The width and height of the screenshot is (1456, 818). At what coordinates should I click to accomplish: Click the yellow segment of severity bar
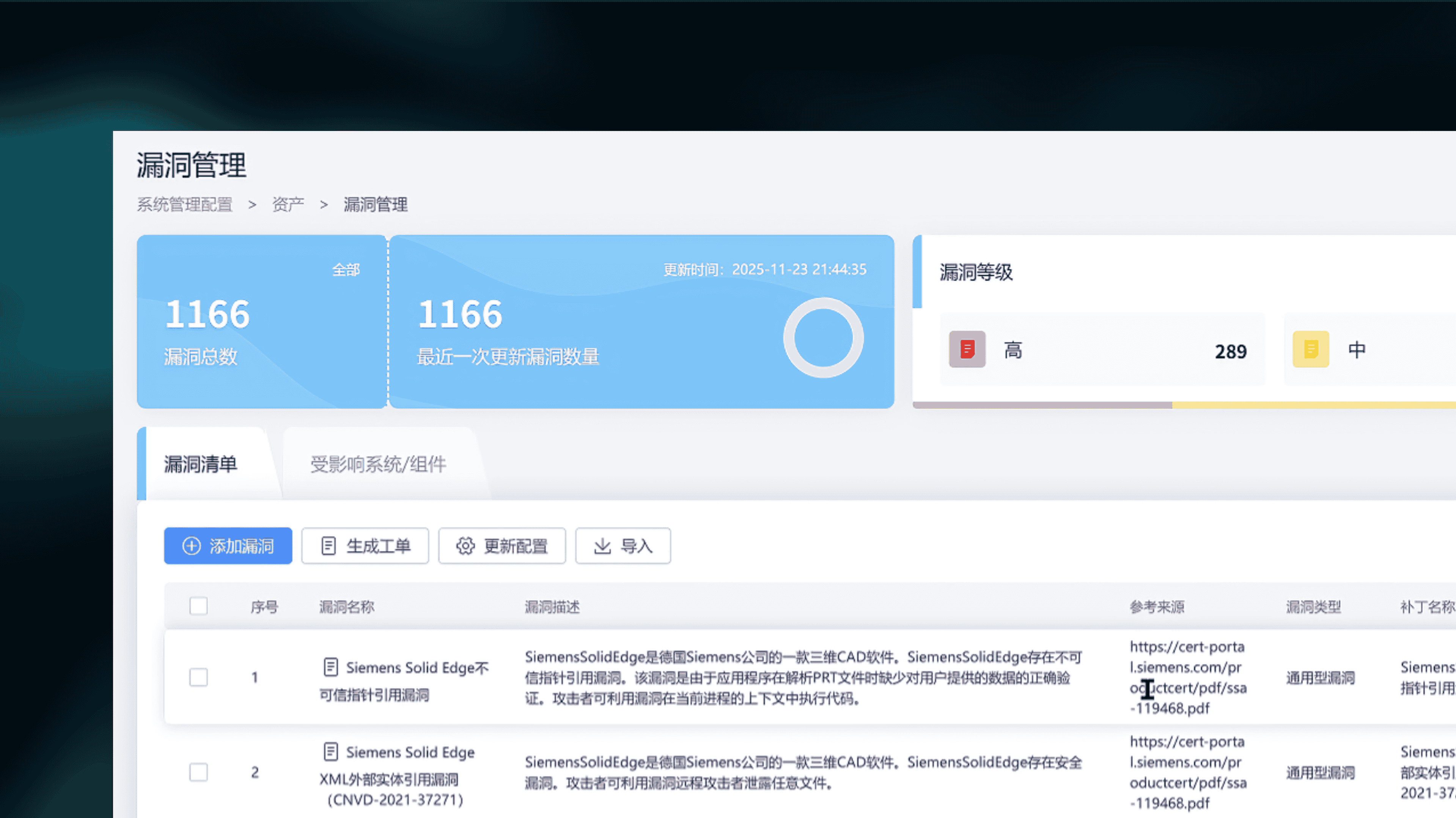(x=1314, y=405)
